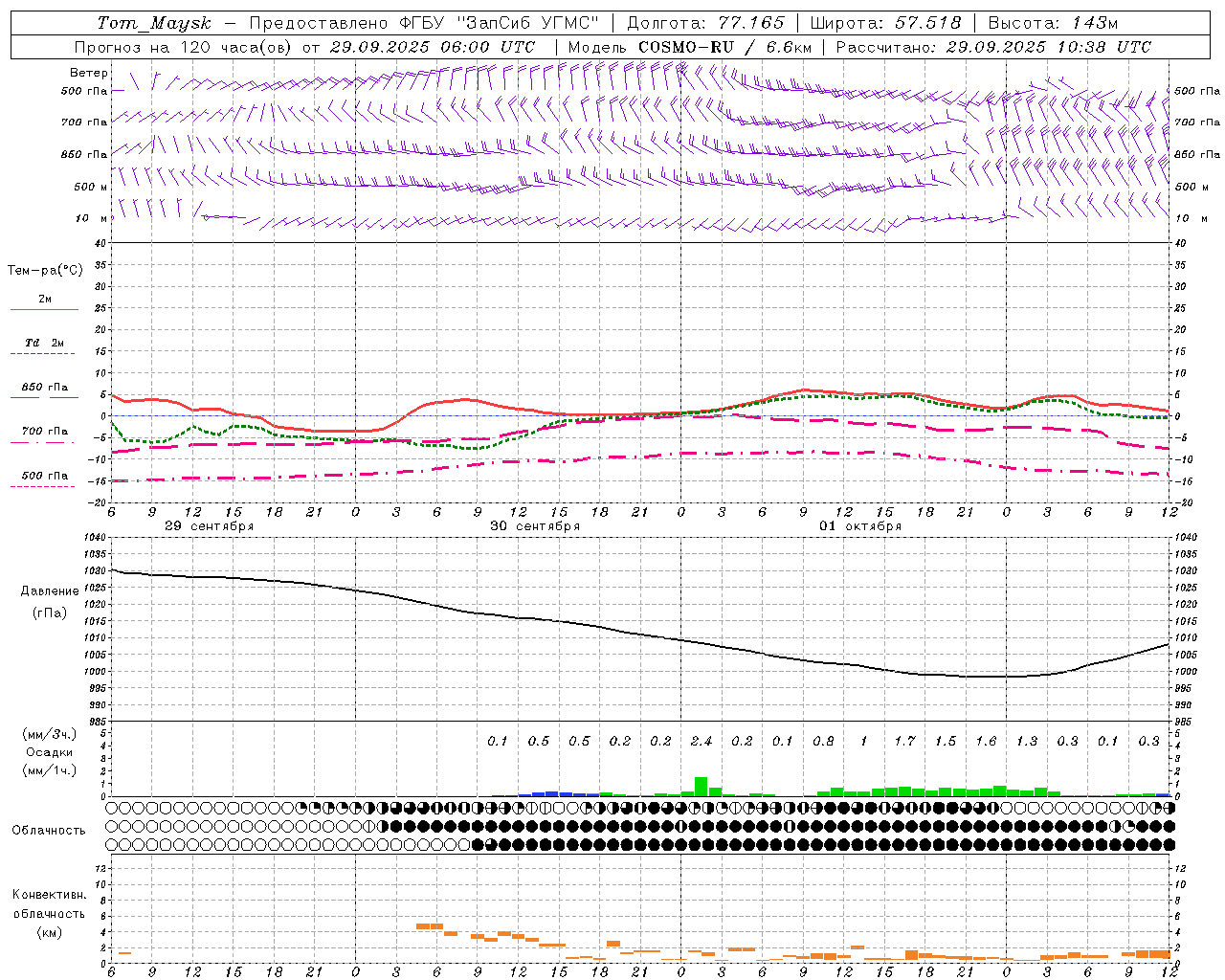Click the "30 сентября" date label
The width and height of the screenshot is (1225, 980).
(535, 526)
